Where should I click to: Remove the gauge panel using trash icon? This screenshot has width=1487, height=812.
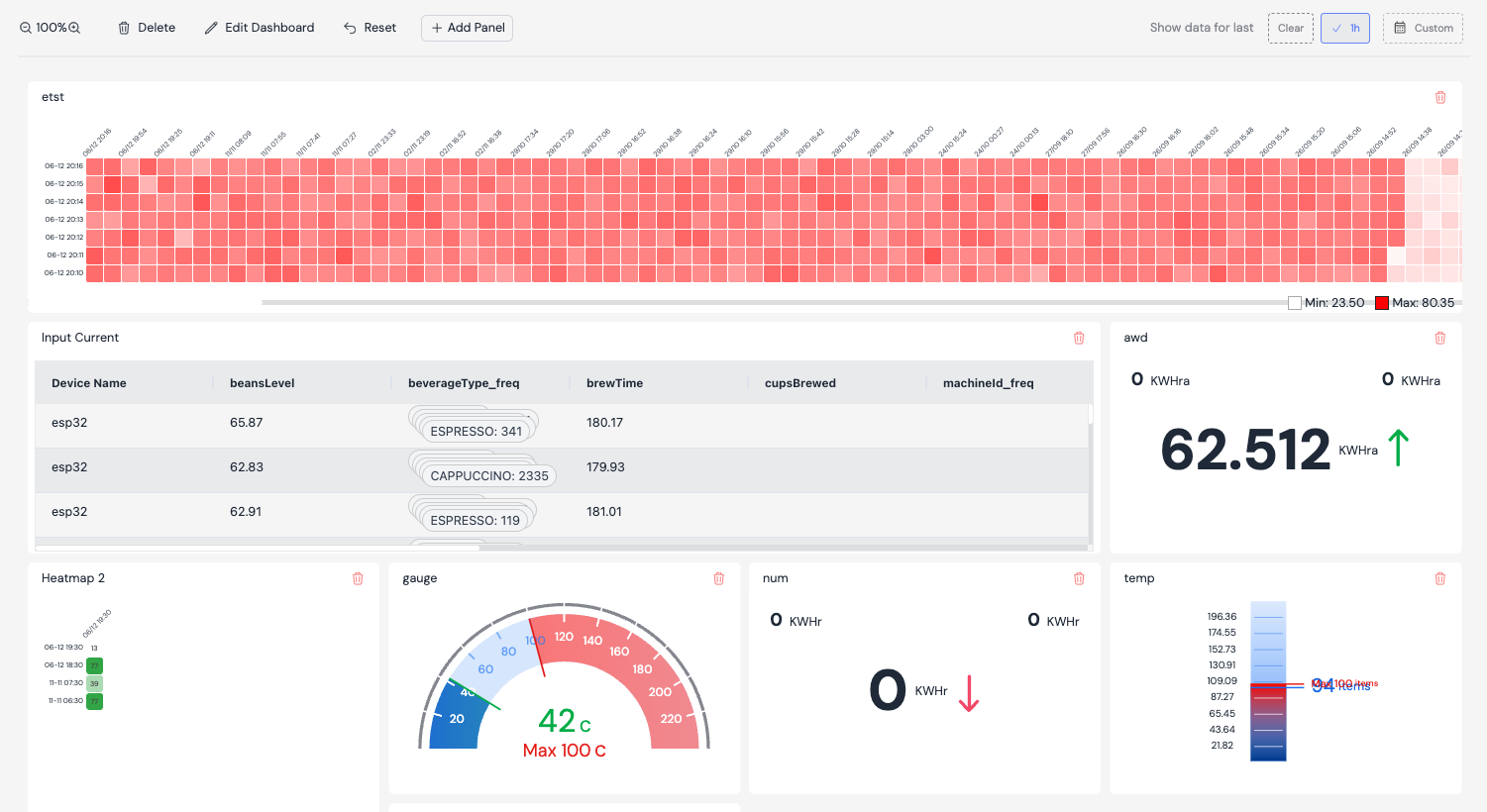[719, 578]
